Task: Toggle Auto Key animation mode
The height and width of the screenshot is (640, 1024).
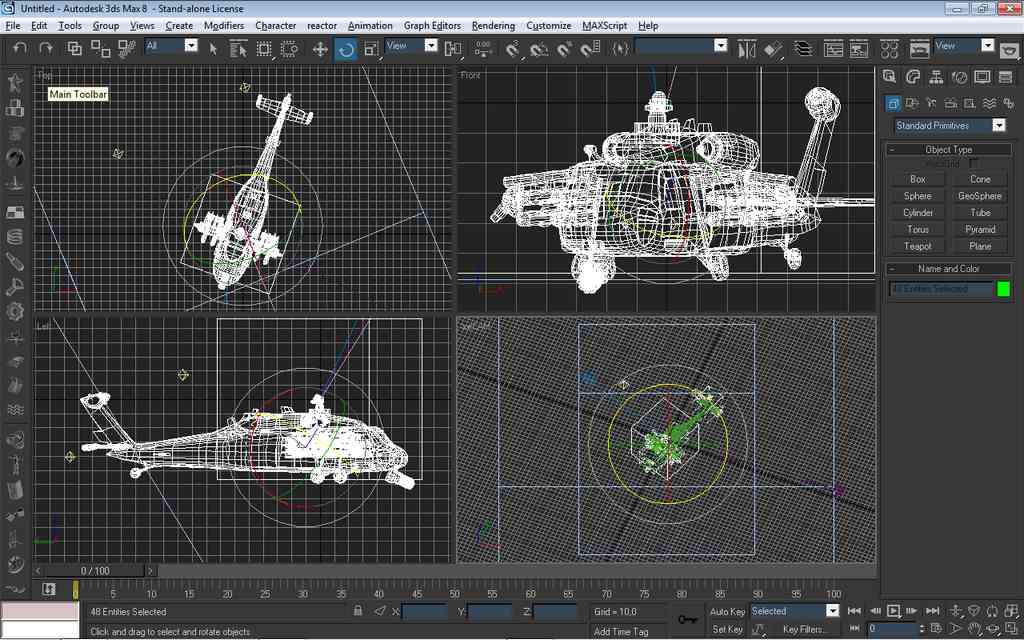Action: pyautogui.click(x=727, y=611)
